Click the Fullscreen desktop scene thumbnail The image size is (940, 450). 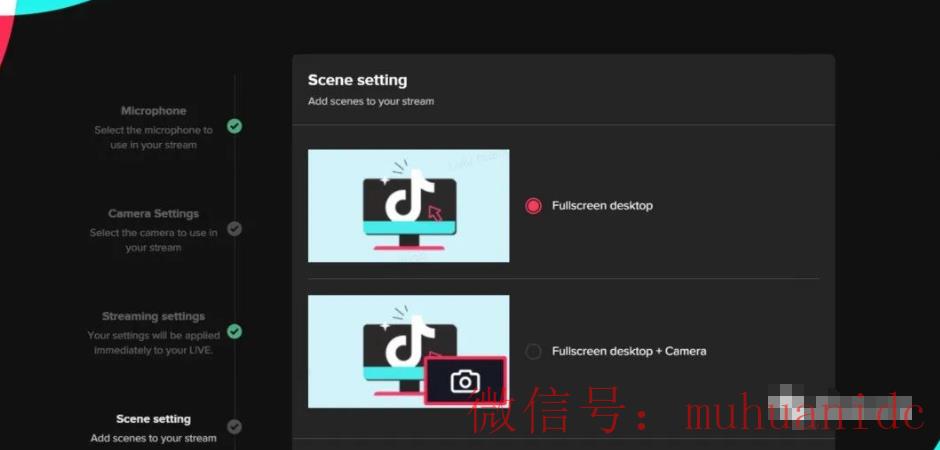tap(408, 206)
